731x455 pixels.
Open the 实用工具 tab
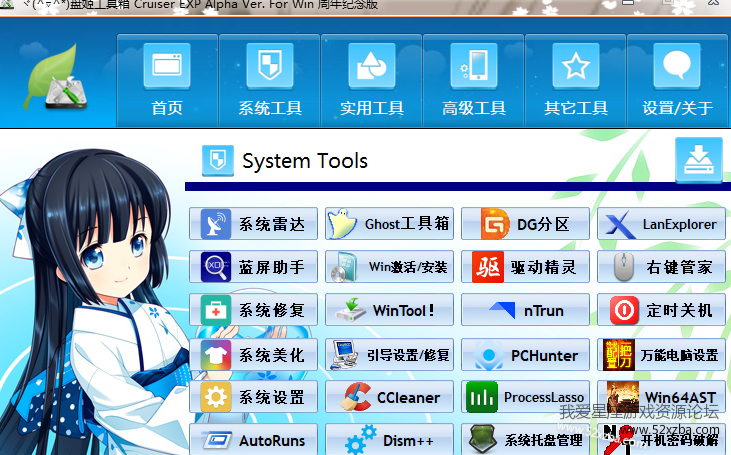point(371,80)
